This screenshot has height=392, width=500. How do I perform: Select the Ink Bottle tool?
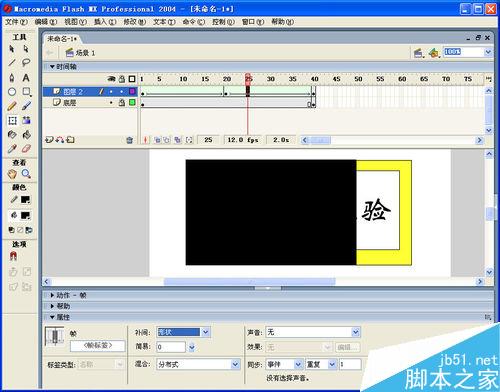click(x=12, y=135)
